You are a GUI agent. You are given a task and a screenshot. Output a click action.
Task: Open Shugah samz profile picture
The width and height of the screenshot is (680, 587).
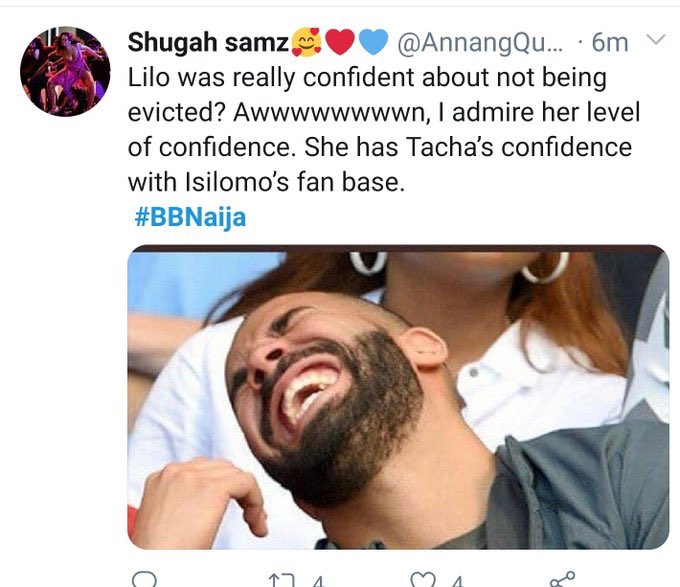(x=65, y=71)
